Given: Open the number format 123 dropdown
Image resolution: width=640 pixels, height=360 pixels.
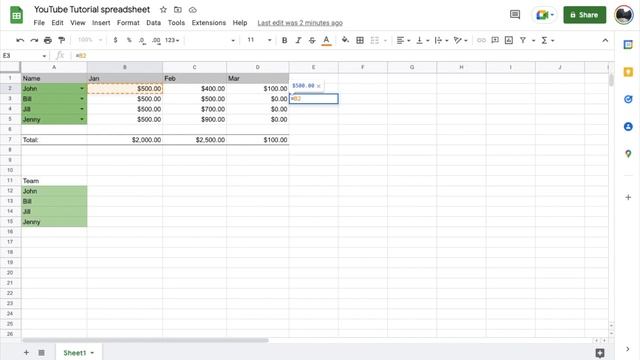Looking at the screenshot, I should 172,40.
